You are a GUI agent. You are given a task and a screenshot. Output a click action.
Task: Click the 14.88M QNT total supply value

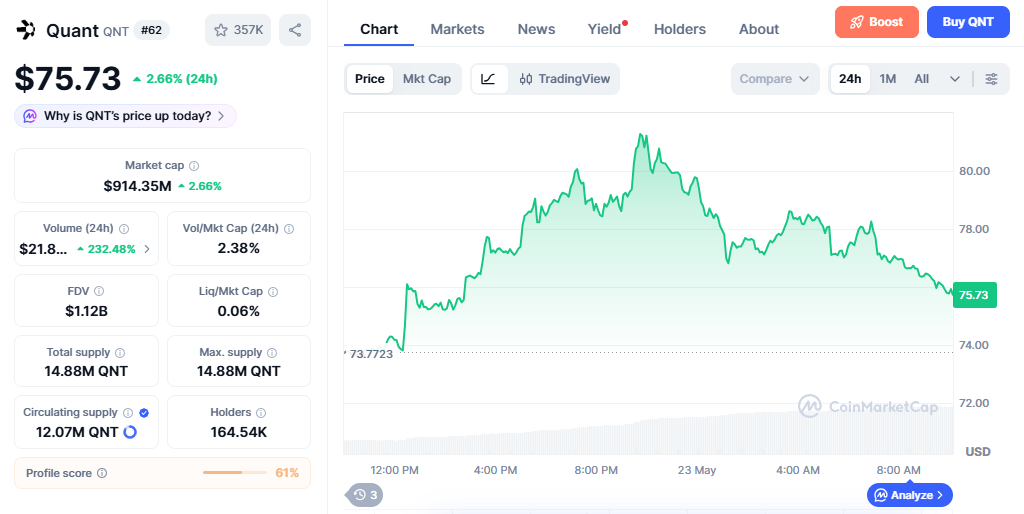click(x=86, y=372)
